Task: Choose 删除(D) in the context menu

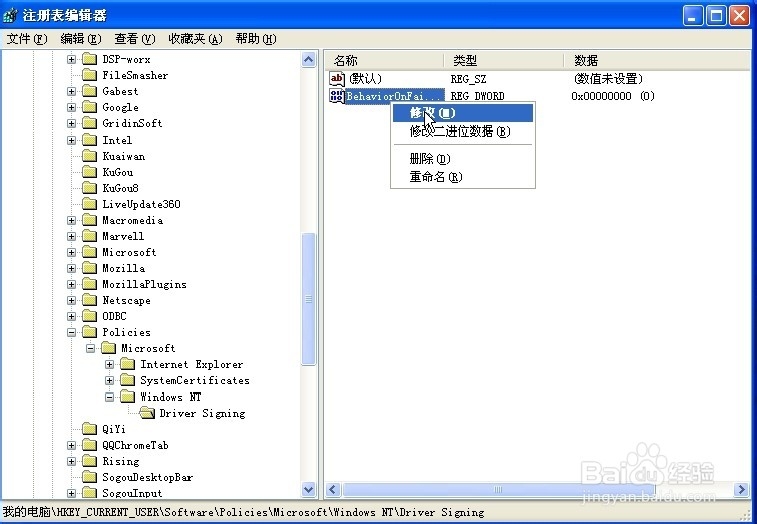Action: tap(463, 158)
